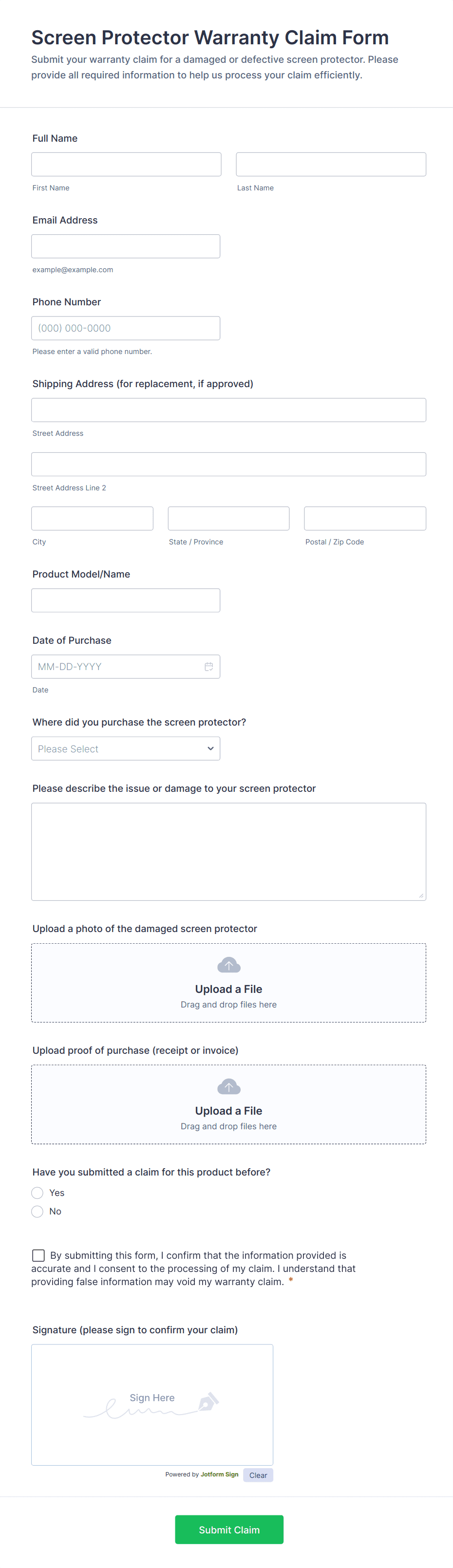Click the dropdown chevron for purchase location
453x1568 pixels.
point(210,749)
